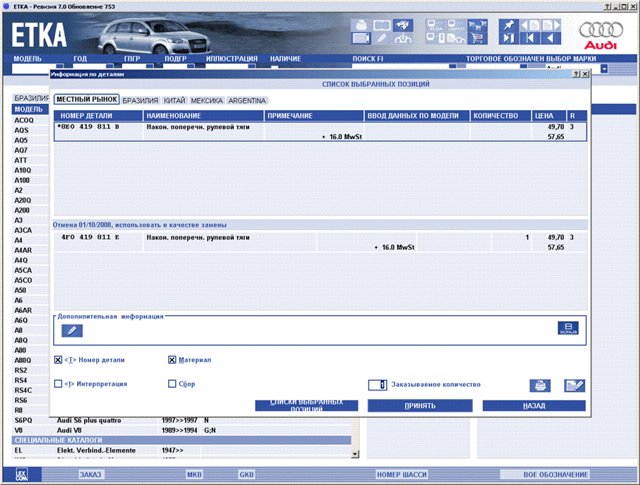
Task: Click the scroll icon in additional info panel
Action: pyautogui.click(x=568, y=328)
